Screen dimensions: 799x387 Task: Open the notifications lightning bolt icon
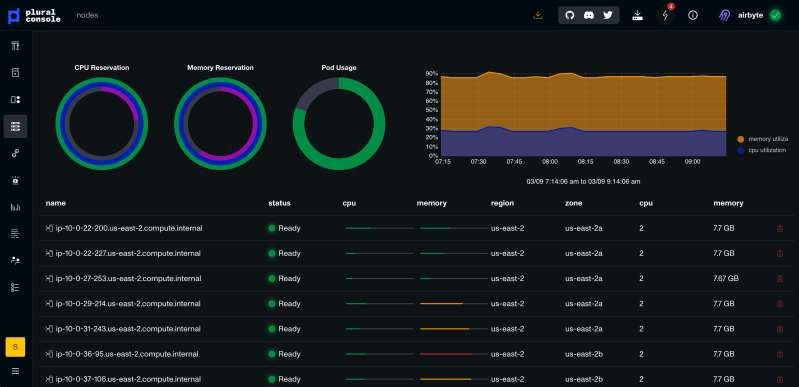(665, 15)
